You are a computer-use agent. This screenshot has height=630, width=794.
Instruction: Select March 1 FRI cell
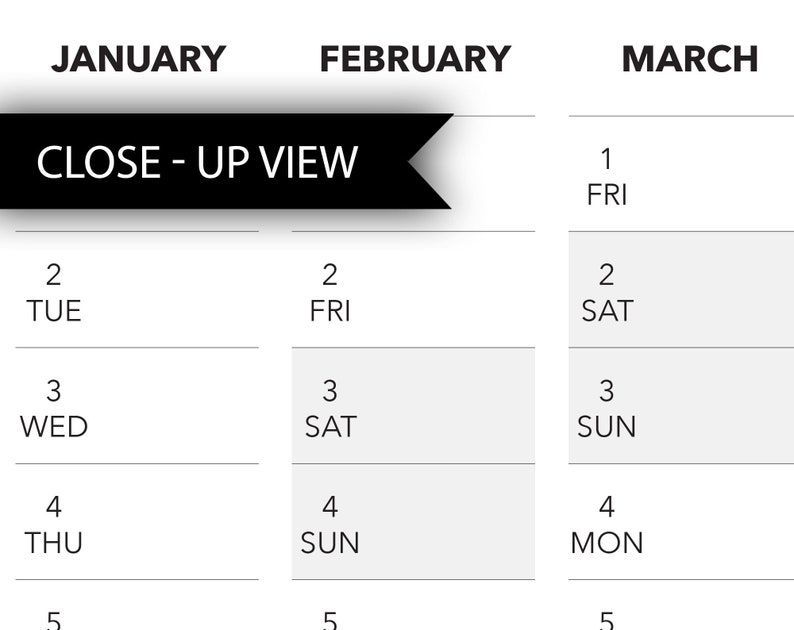[681, 174]
